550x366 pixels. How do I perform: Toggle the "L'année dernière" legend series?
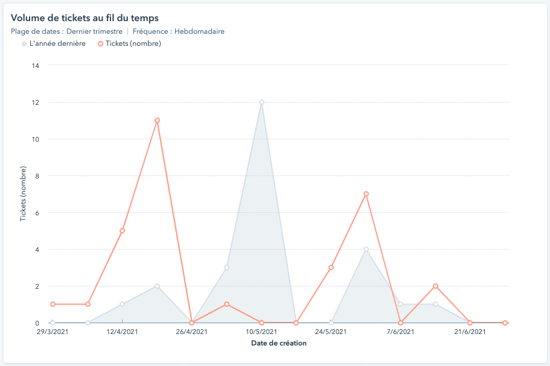point(54,44)
